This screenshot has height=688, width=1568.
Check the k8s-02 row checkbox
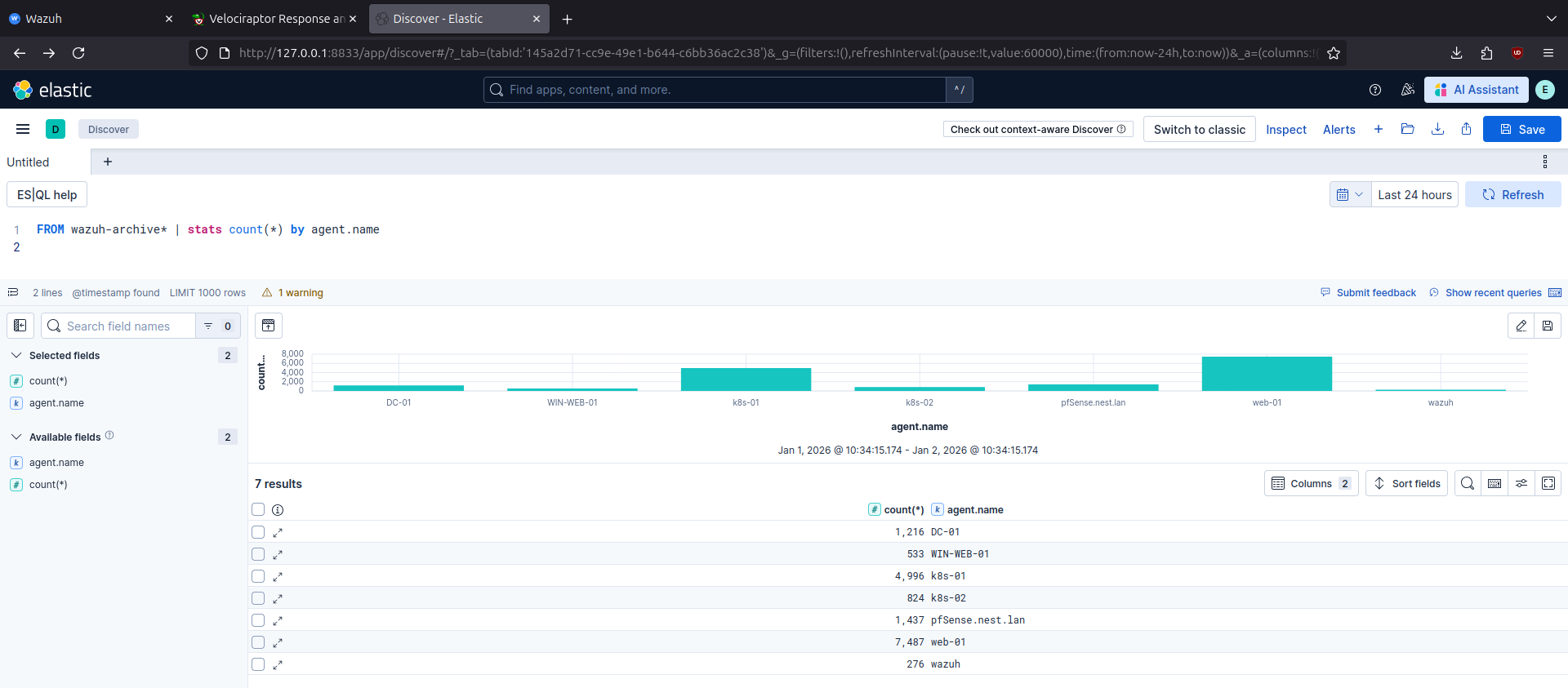(x=258, y=598)
